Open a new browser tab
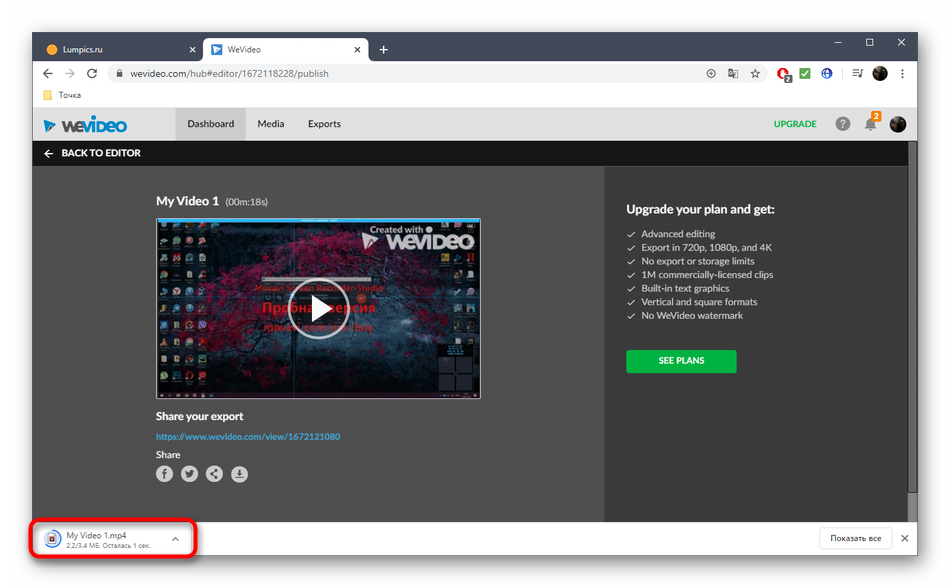This screenshot has width=950, height=588. (384, 50)
